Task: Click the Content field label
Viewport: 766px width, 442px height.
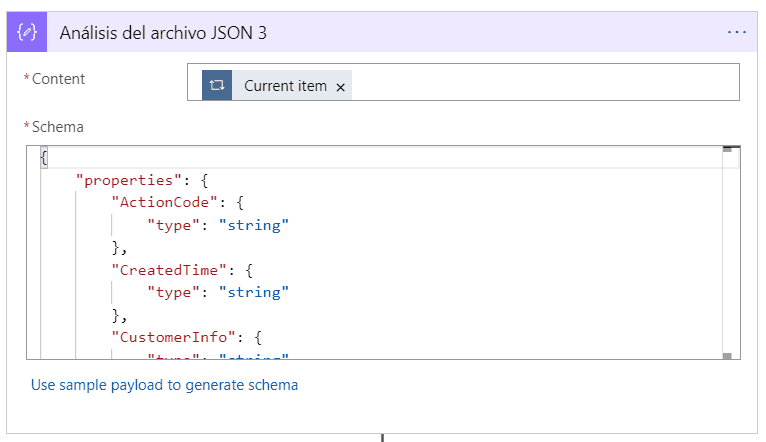Action: (58, 79)
